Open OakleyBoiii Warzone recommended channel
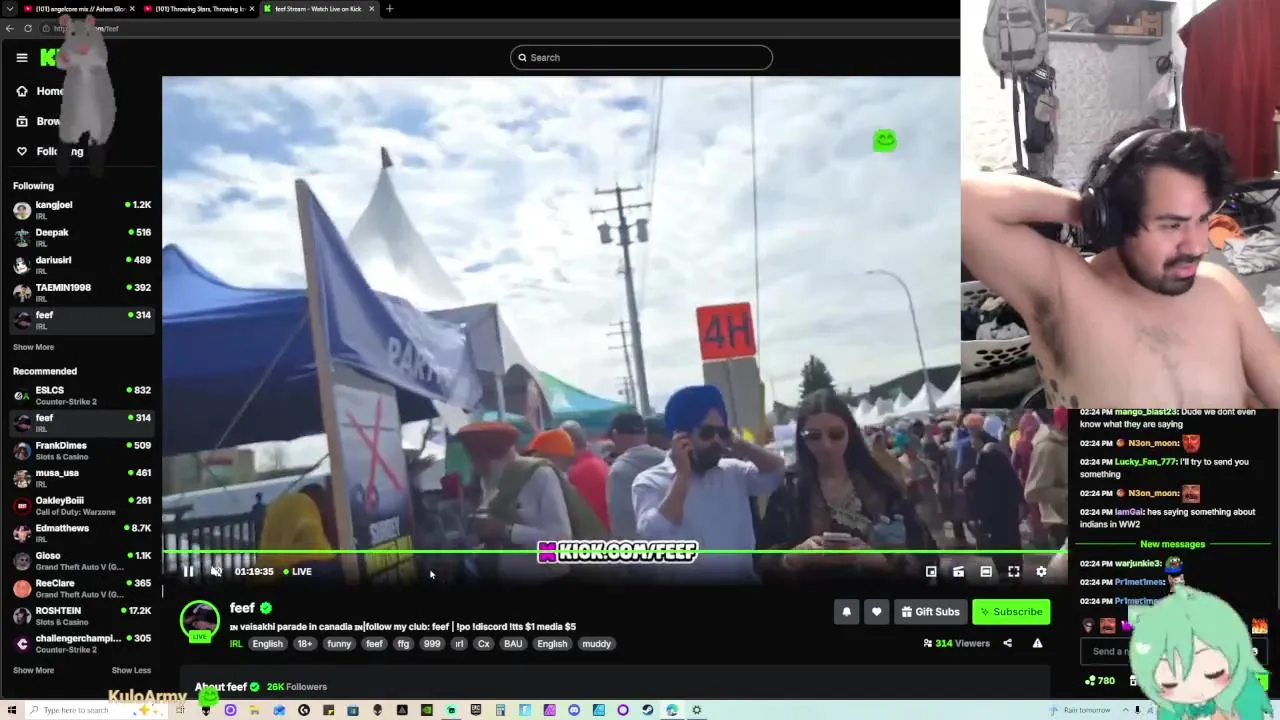Viewport: 1280px width, 720px height. click(81, 505)
